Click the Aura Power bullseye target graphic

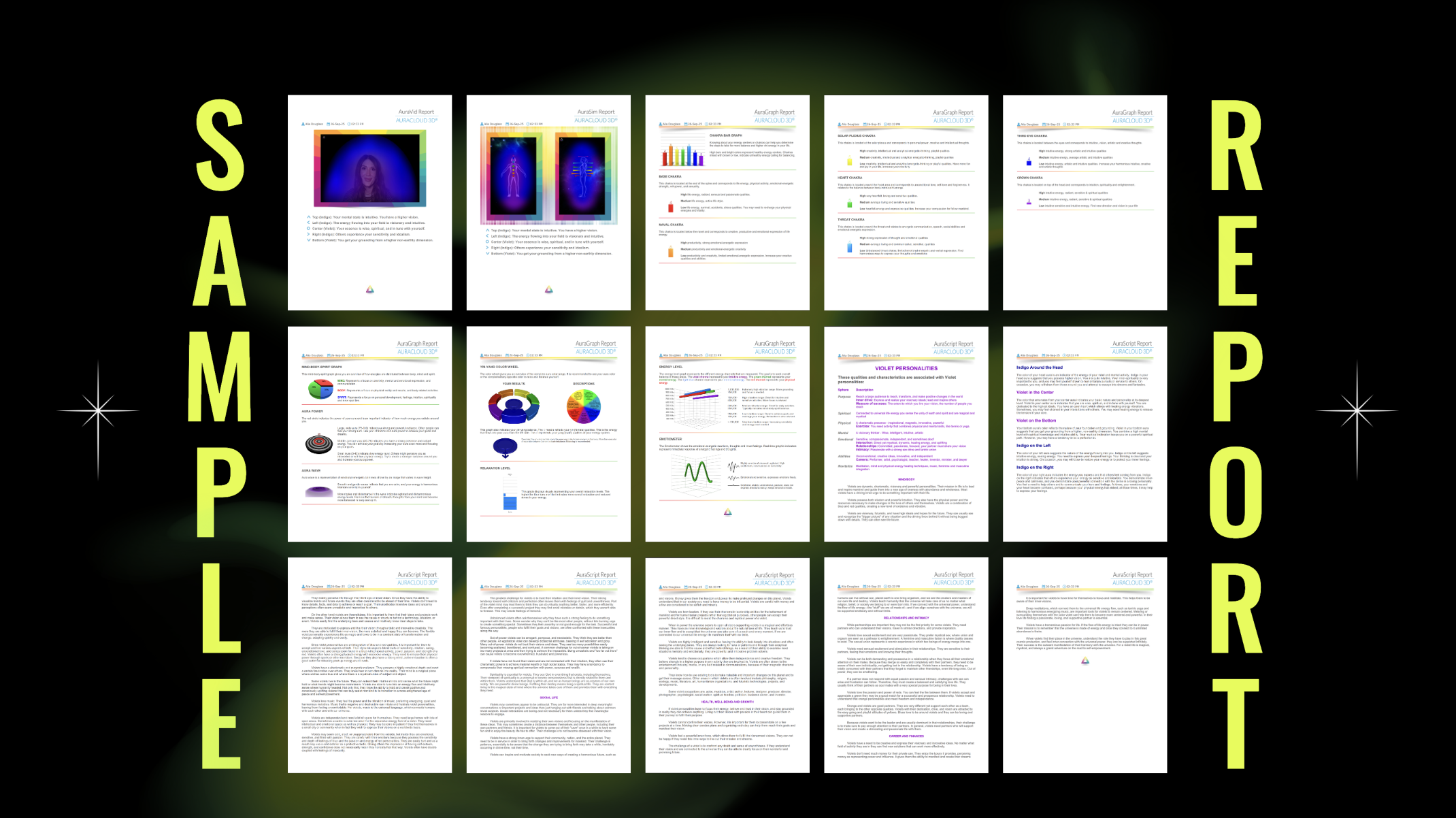320,443
